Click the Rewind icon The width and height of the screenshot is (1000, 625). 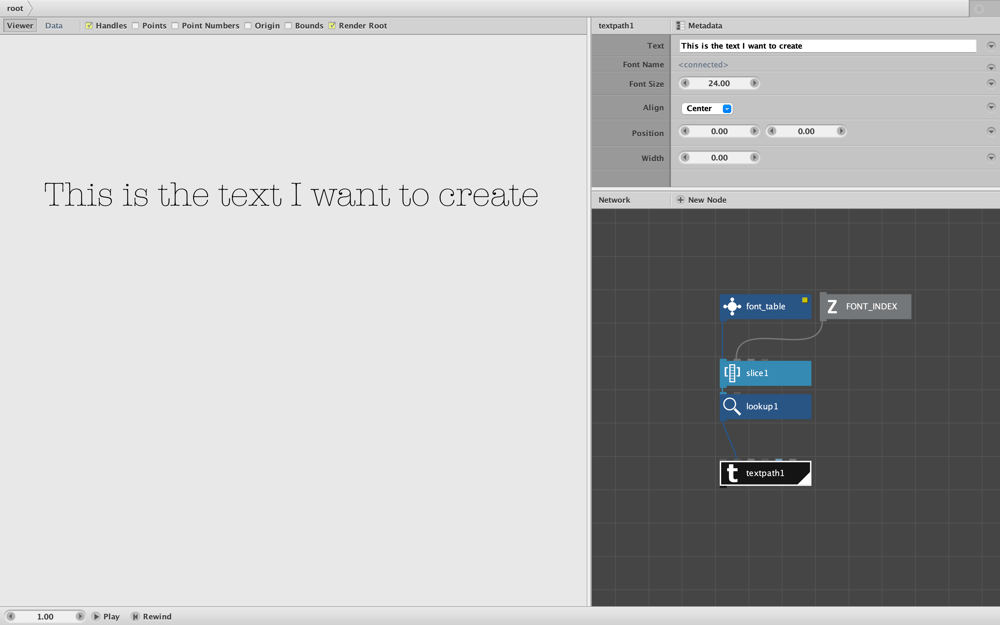click(135, 616)
